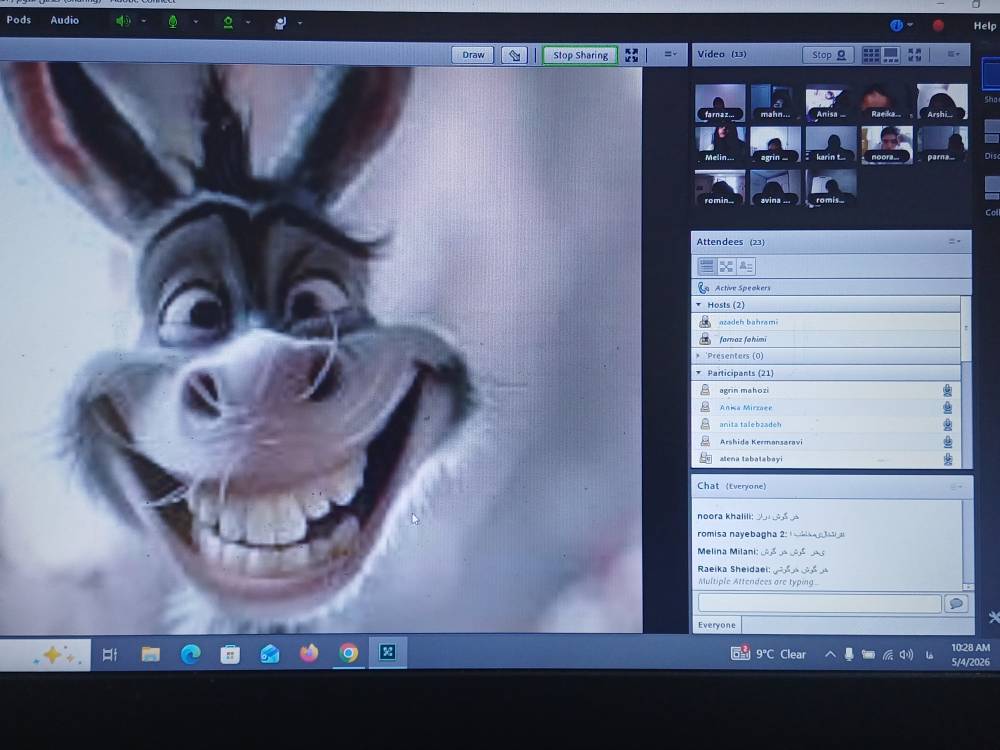This screenshot has height=750, width=1000.
Task: Select host azadeh bahrami
Action: (827, 322)
